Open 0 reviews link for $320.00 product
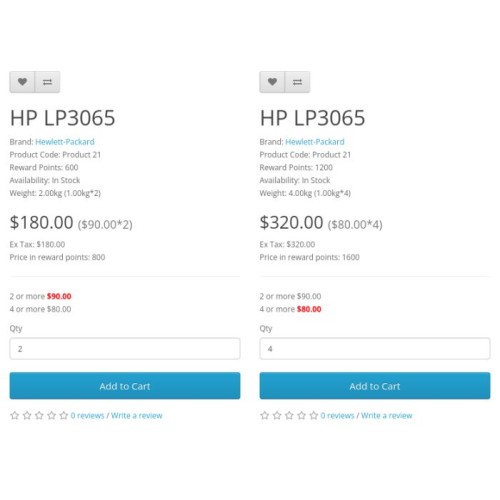500x500 pixels. [x=337, y=416]
